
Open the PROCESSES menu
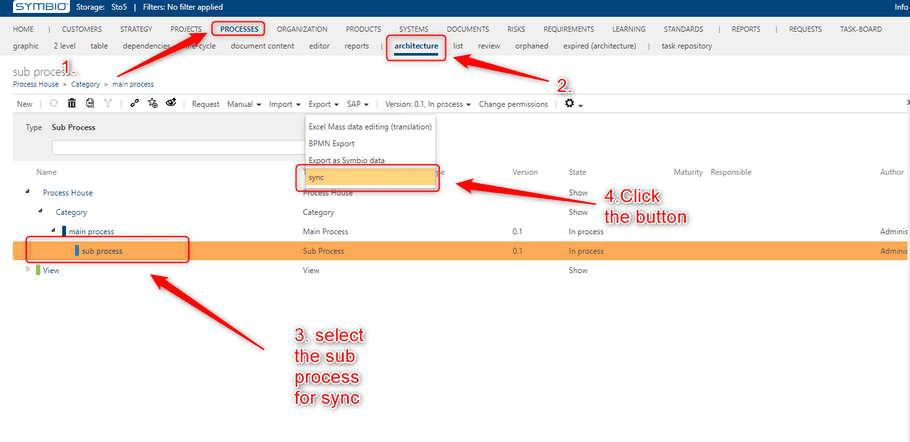239,29
